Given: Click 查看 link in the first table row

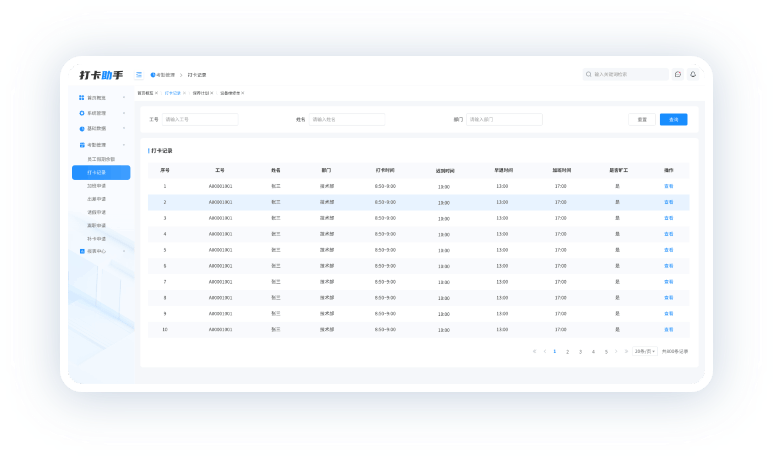Looking at the screenshot, I should pos(669,186).
